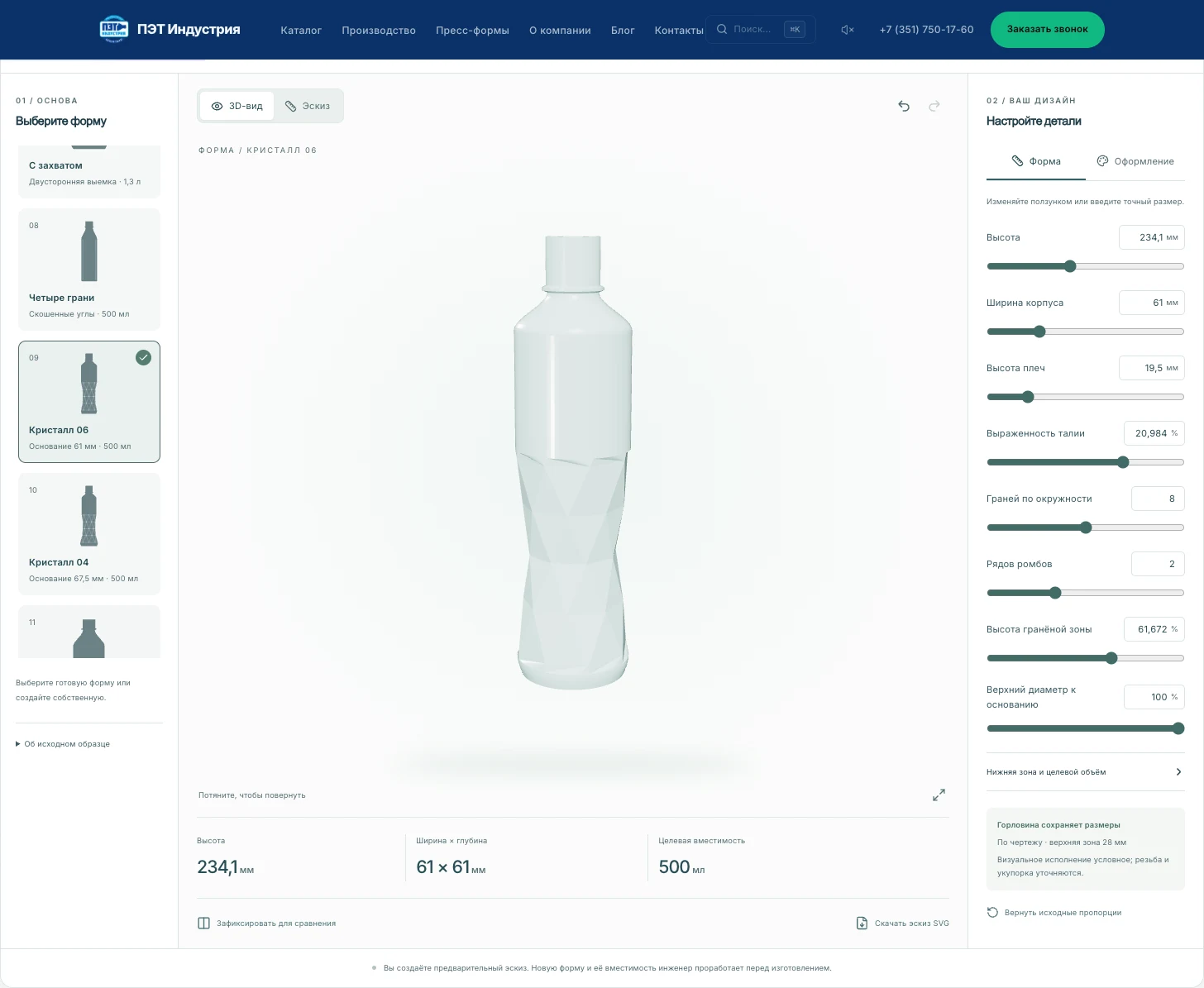Switch to Эскиз view mode
The image size is (1204, 988).
[x=308, y=106]
